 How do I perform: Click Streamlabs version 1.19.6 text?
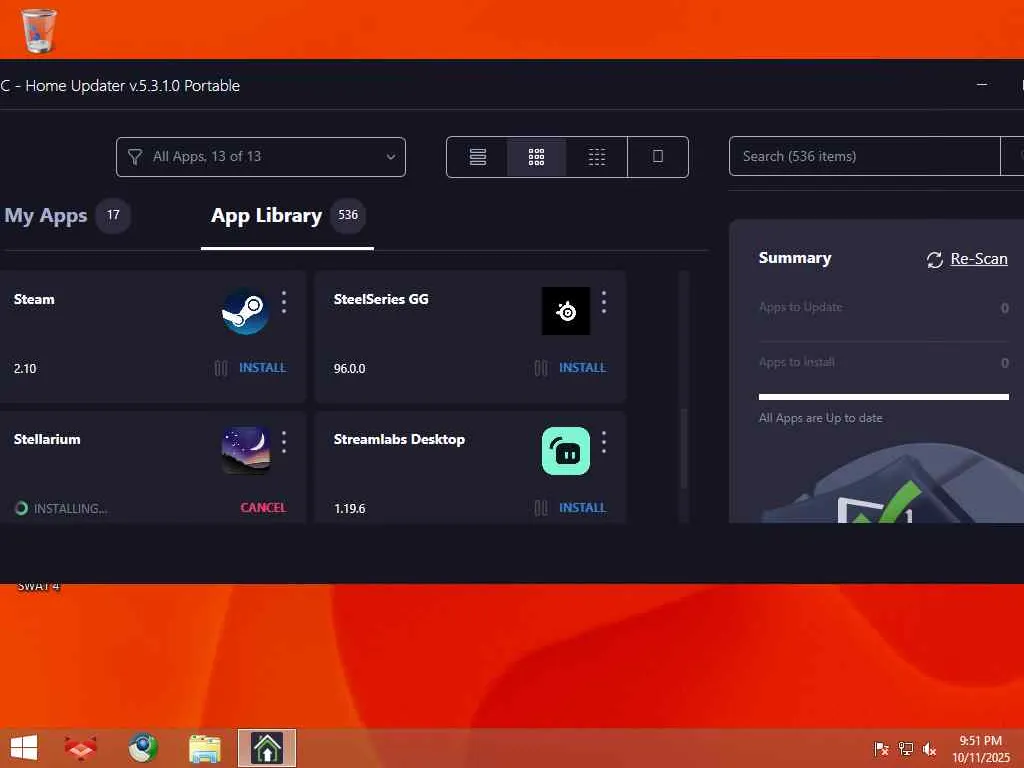tap(349, 508)
